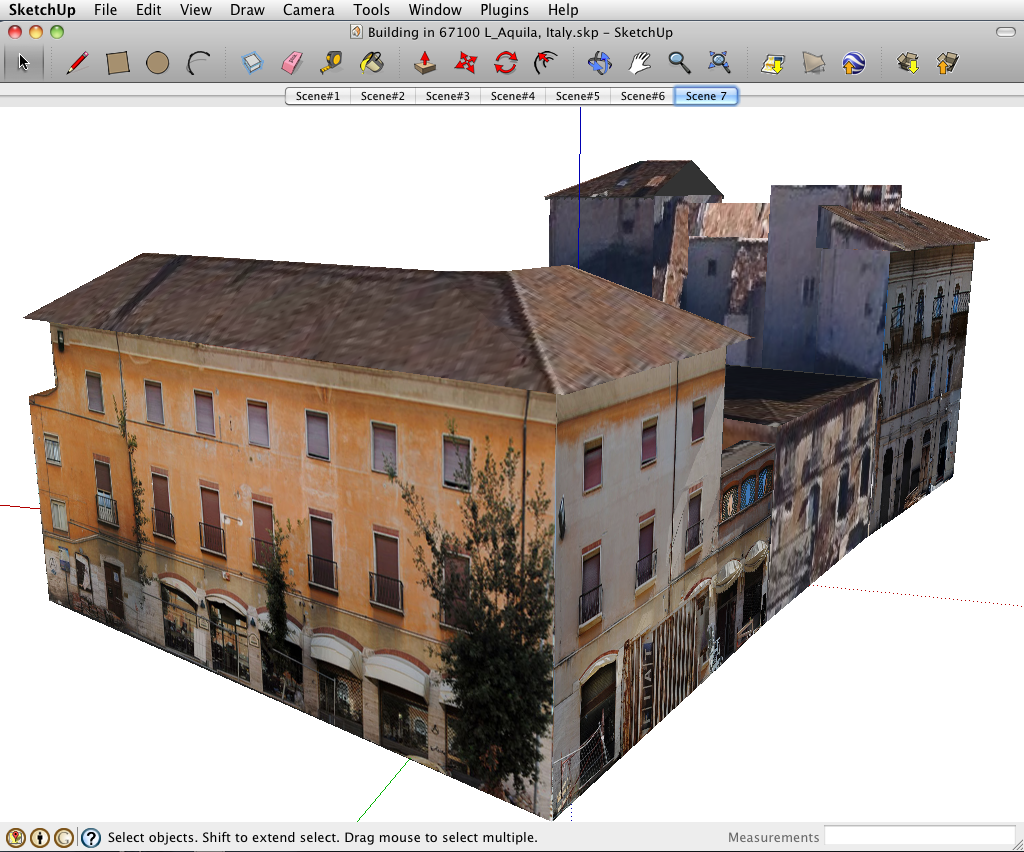Preview model in Google Earth

click(x=853, y=62)
